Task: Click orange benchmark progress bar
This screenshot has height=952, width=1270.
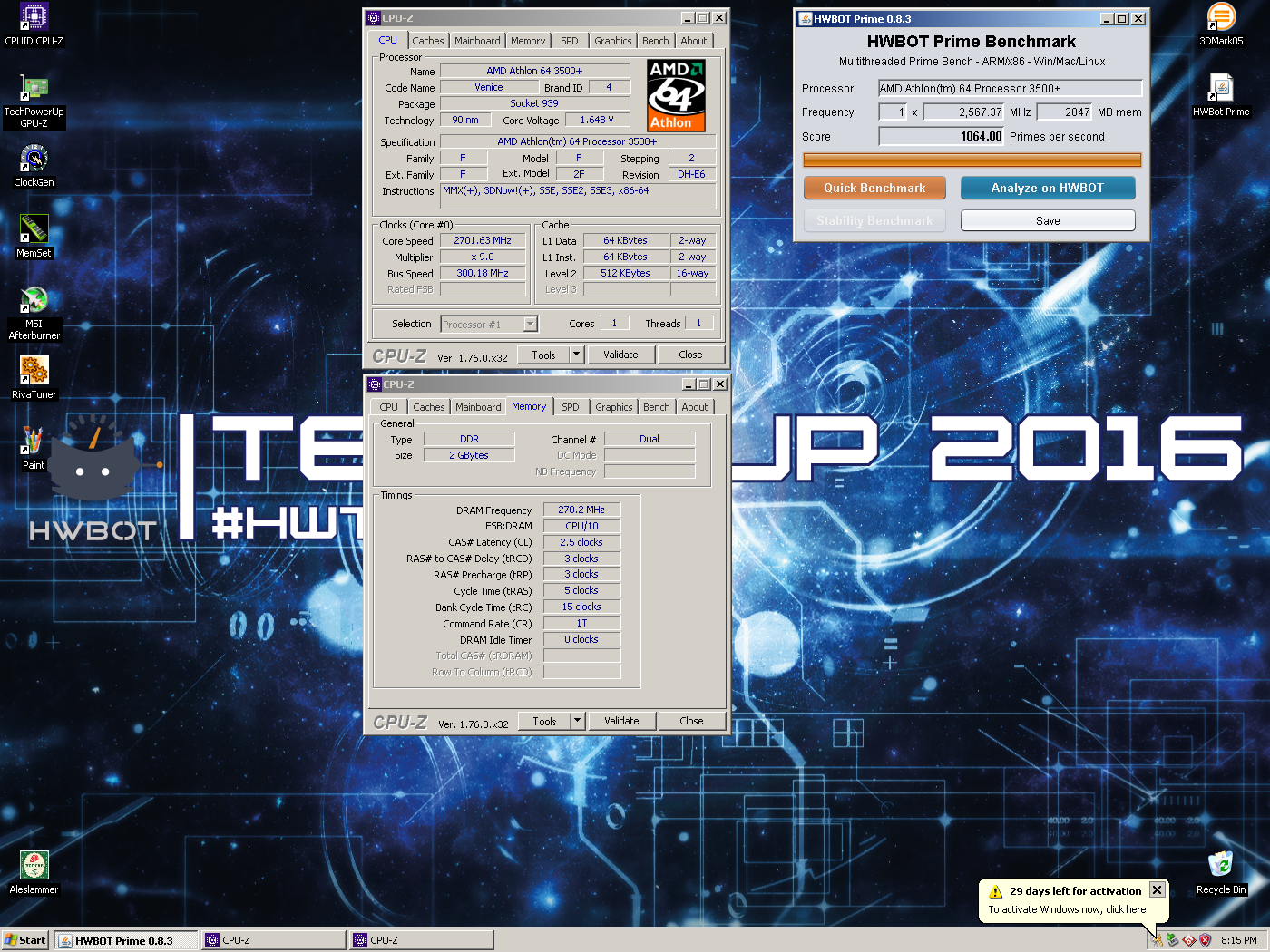Action: (972, 160)
